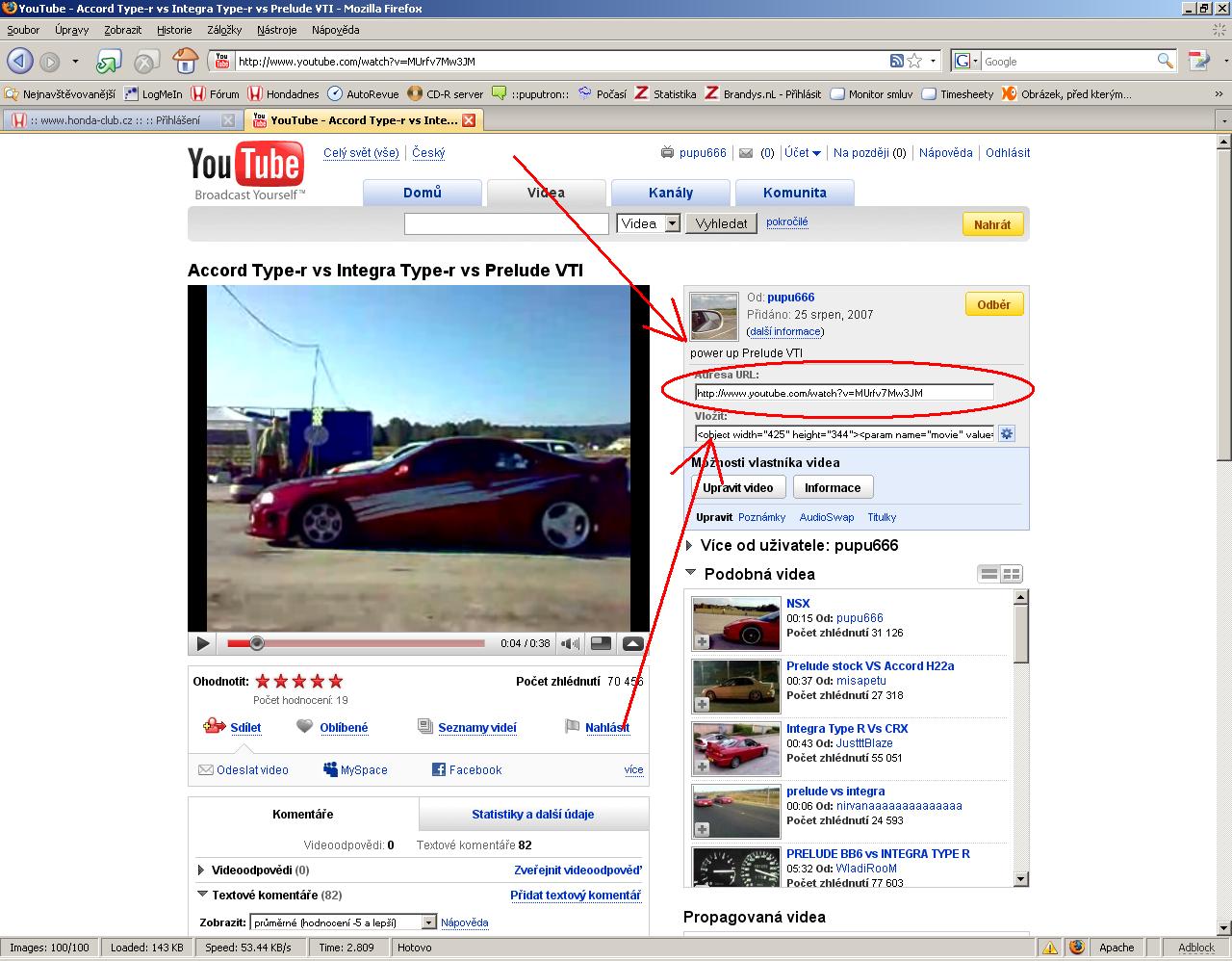1232x961 pixels.
Task: Click the video play button
Action: pos(202,644)
